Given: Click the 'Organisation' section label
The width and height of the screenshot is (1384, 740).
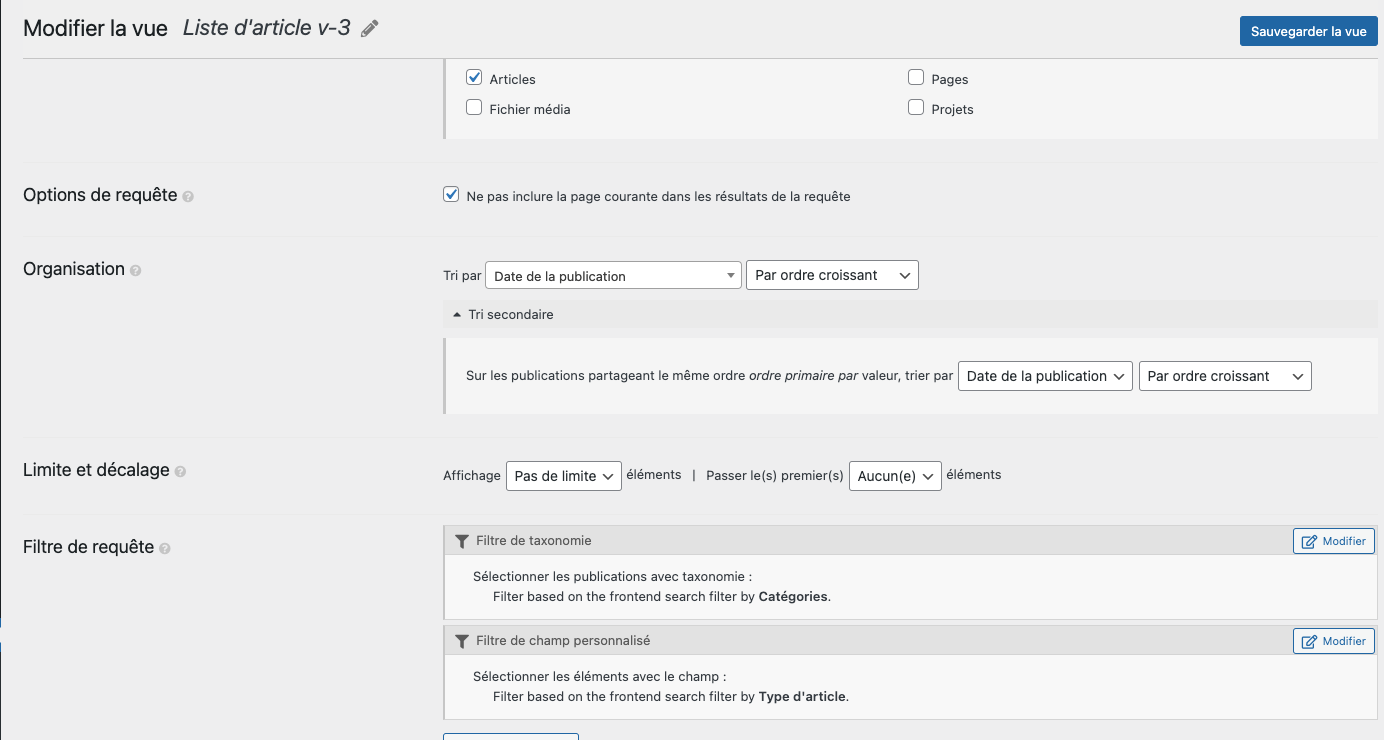Looking at the screenshot, I should (x=74, y=269).
